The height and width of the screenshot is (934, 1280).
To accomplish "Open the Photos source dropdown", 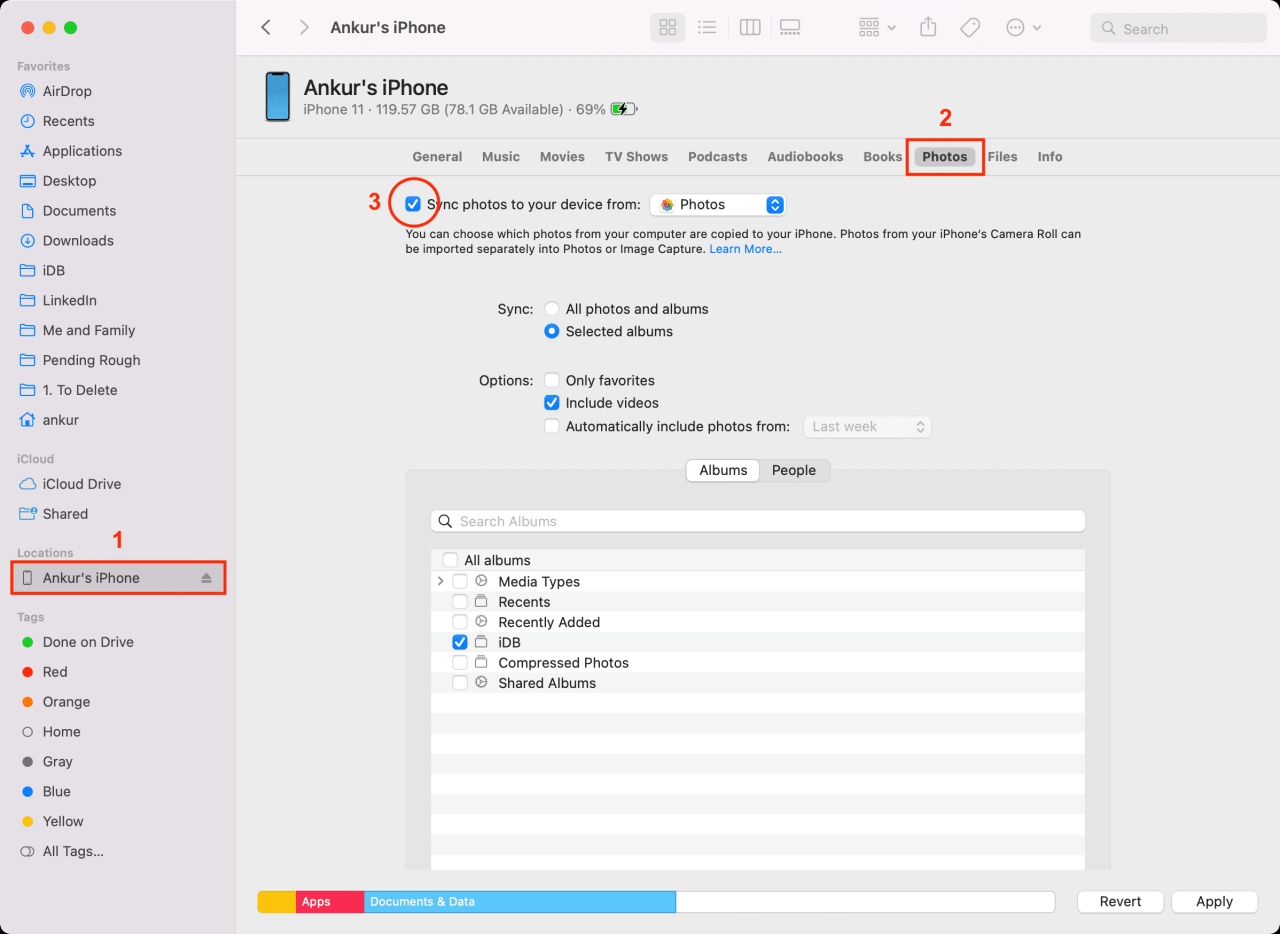I will tap(718, 204).
